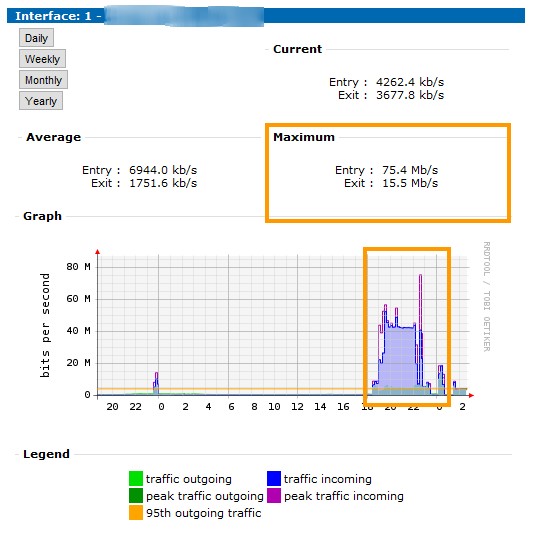This screenshot has width=557, height=537.
Task: Click the '95th outgoing traffic' legend label
Action: coord(204,513)
